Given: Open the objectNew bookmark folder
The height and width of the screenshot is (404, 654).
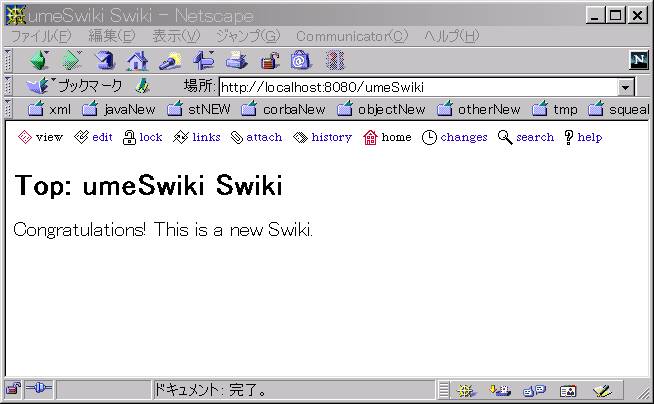Looking at the screenshot, I should pyautogui.click(x=381, y=109).
